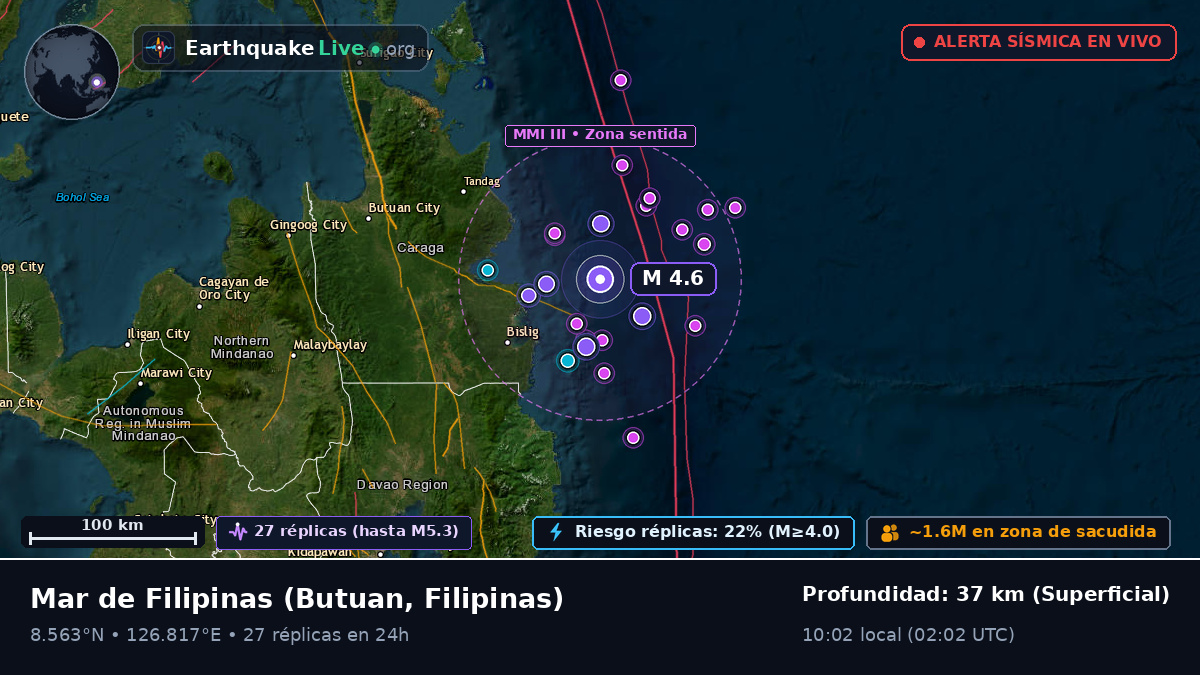The image size is (1200, 675).
Task: Click the aftershock marker directly below MMI label
Action: (622, 165)
